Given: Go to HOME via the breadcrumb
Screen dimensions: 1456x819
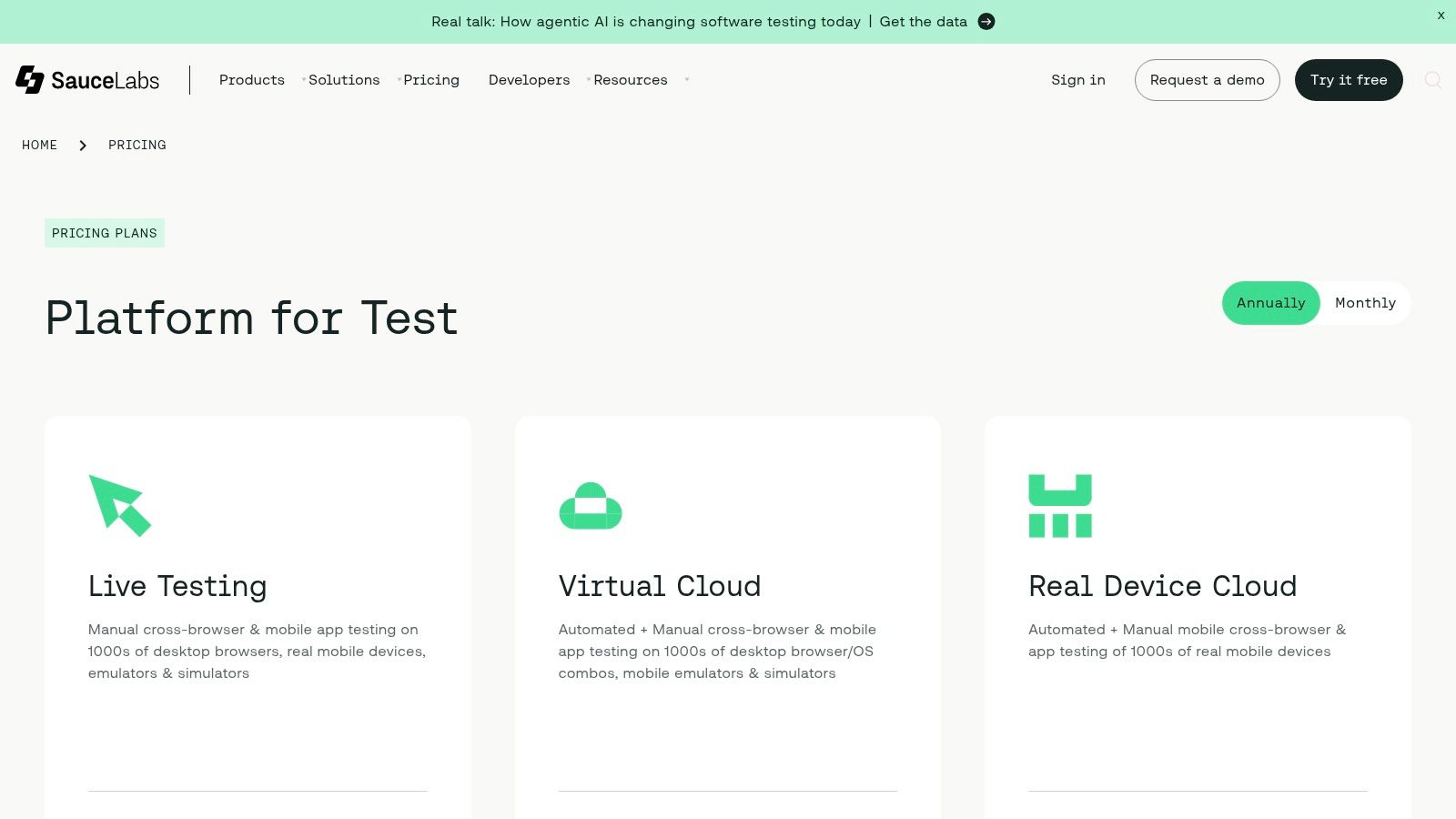Looking at the screenshot, I should coord(39,146).
